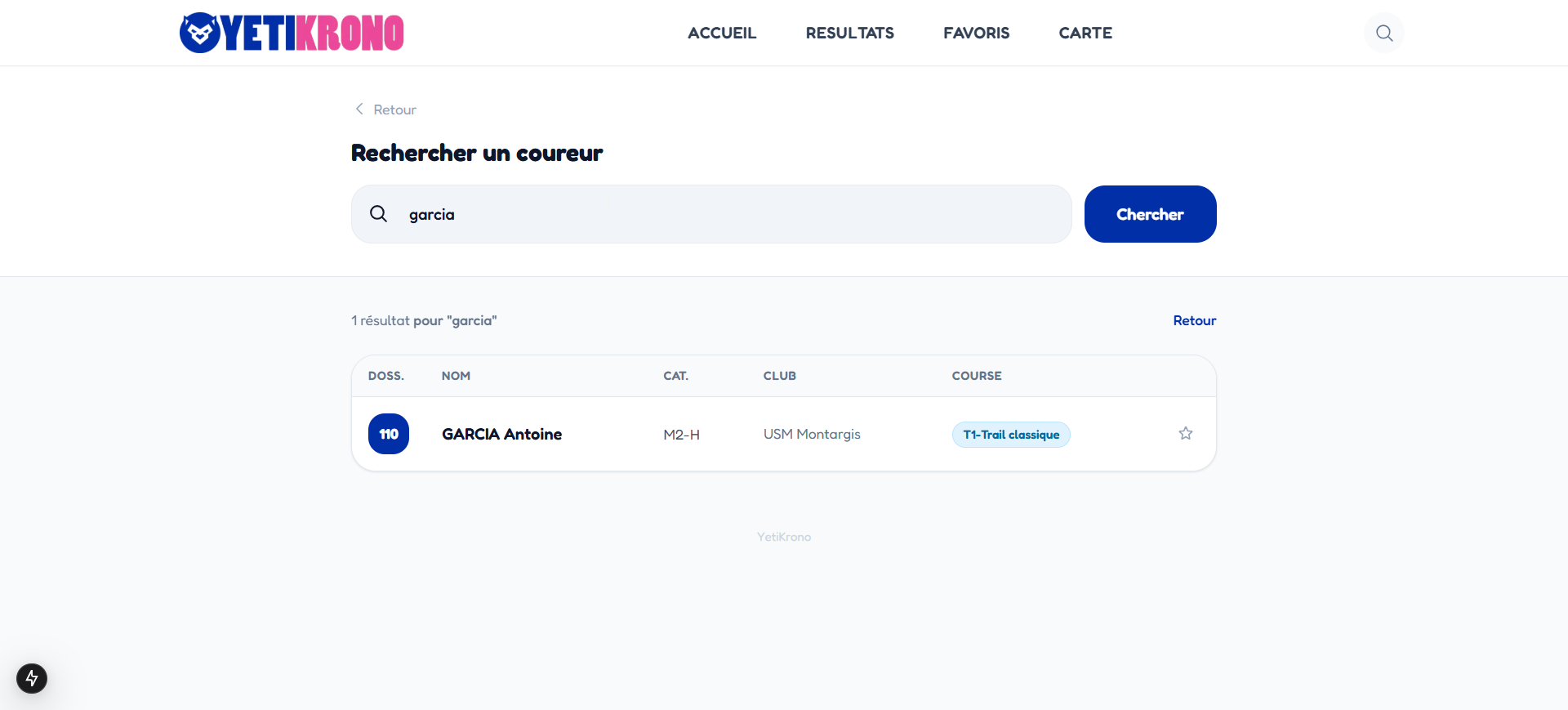Go to the ACCUEIL page

click(722, 33)
